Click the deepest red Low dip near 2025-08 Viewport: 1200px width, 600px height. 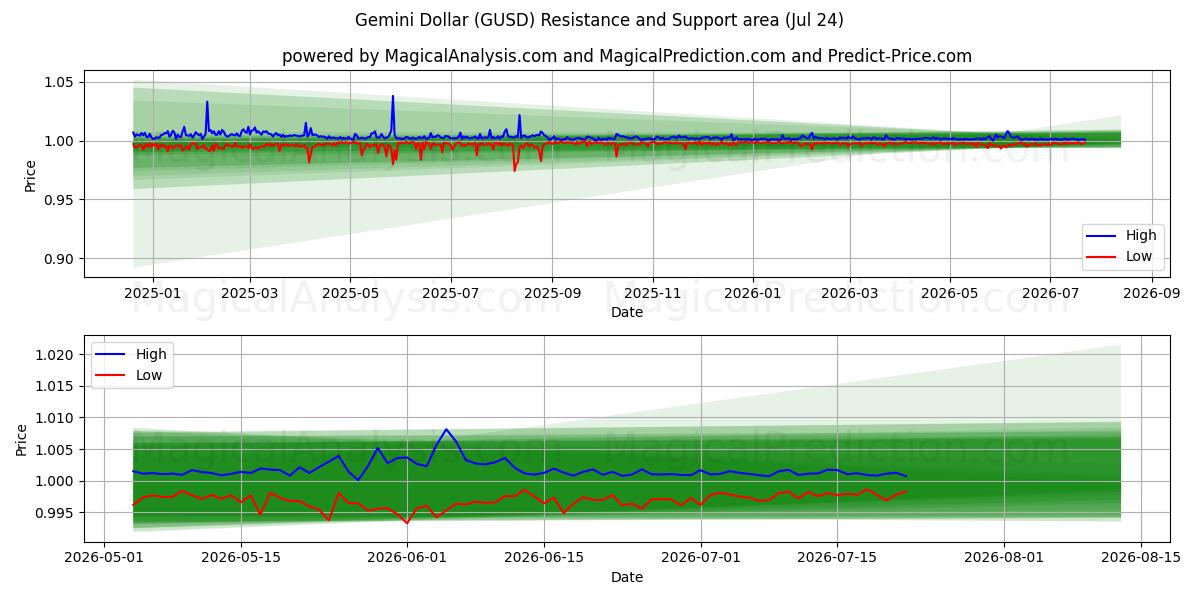(515, 170)
